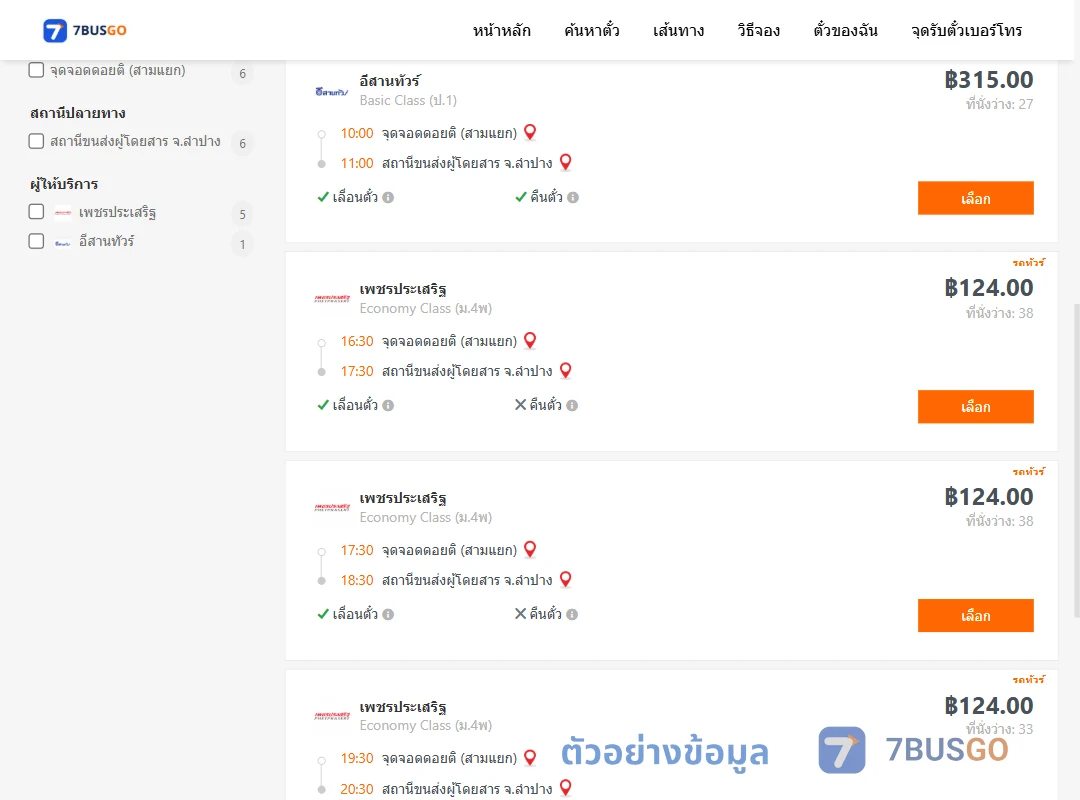The height and width of the screenshot is (800, 1080).
Task: Open the วิธีจอง menu item
Action: click(x=758, y=30)
